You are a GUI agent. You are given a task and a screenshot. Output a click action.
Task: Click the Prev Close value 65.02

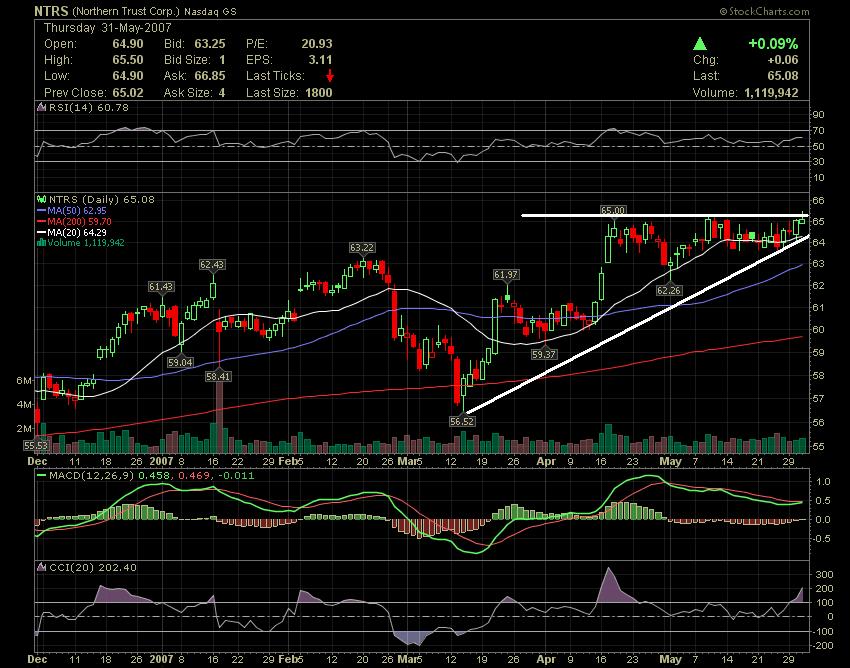tap(128, 93)
